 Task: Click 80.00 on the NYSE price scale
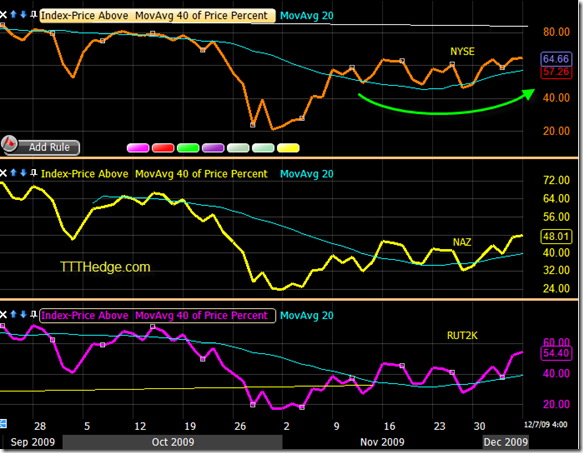click(x=556, y=32)
